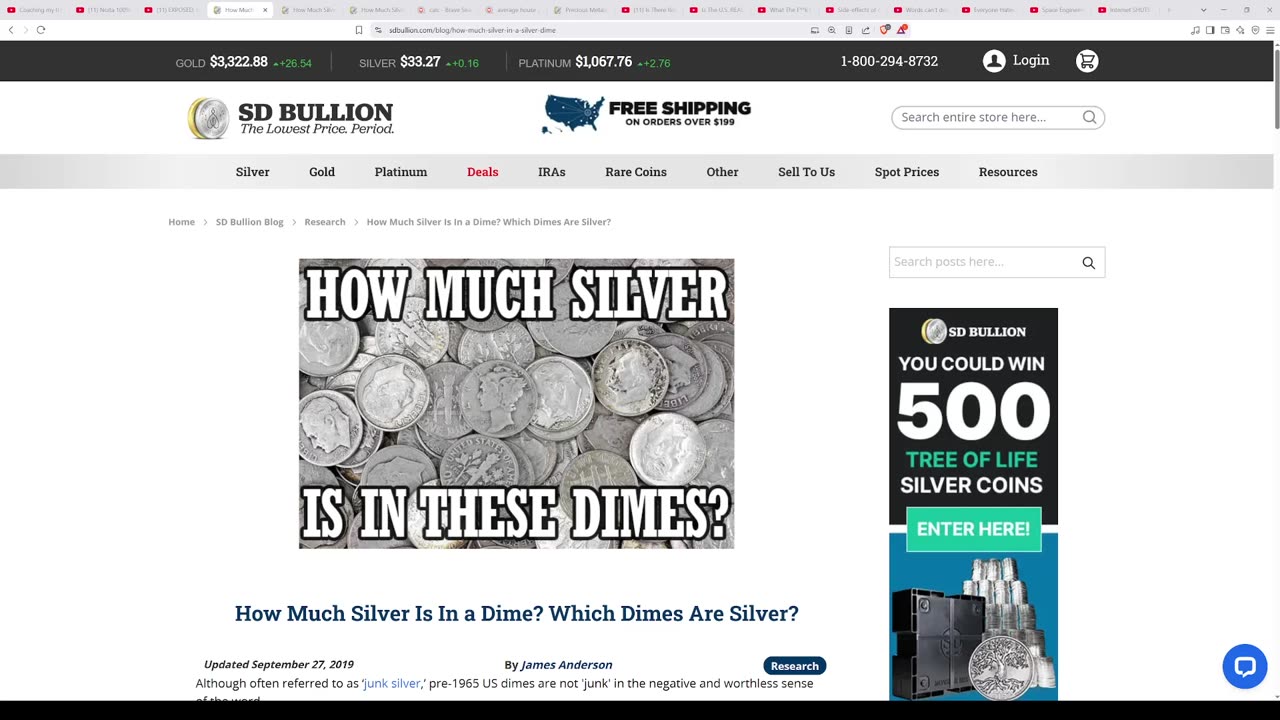Screen dimensions: 1280x720
Task: Open the Brave Shields lion icon
Action: [884, 30]
